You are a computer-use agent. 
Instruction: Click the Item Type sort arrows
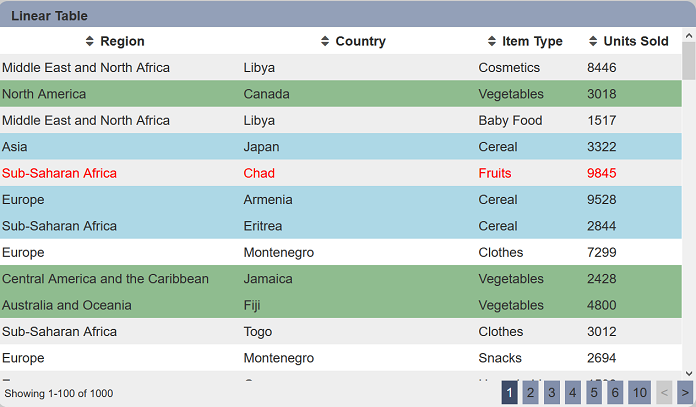492,41
